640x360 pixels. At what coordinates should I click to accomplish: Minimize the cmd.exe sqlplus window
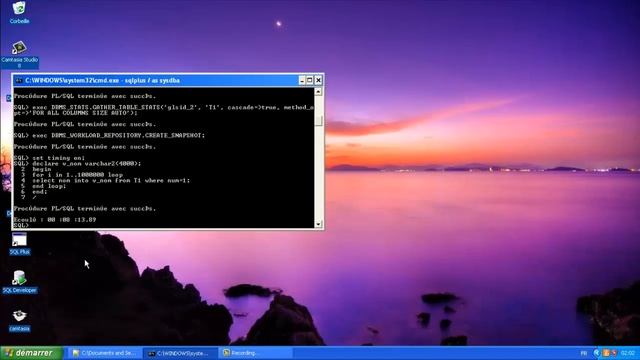click(x=302, y=80)
